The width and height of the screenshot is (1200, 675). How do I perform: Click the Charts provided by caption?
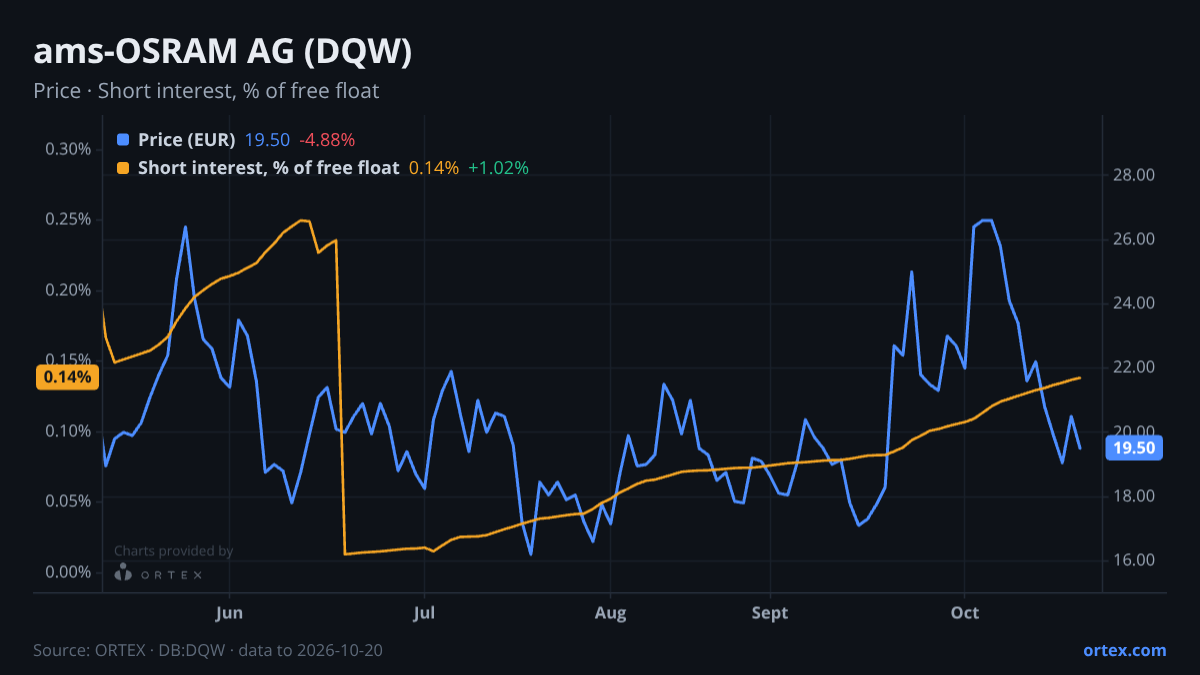click(x=173, y=551)
